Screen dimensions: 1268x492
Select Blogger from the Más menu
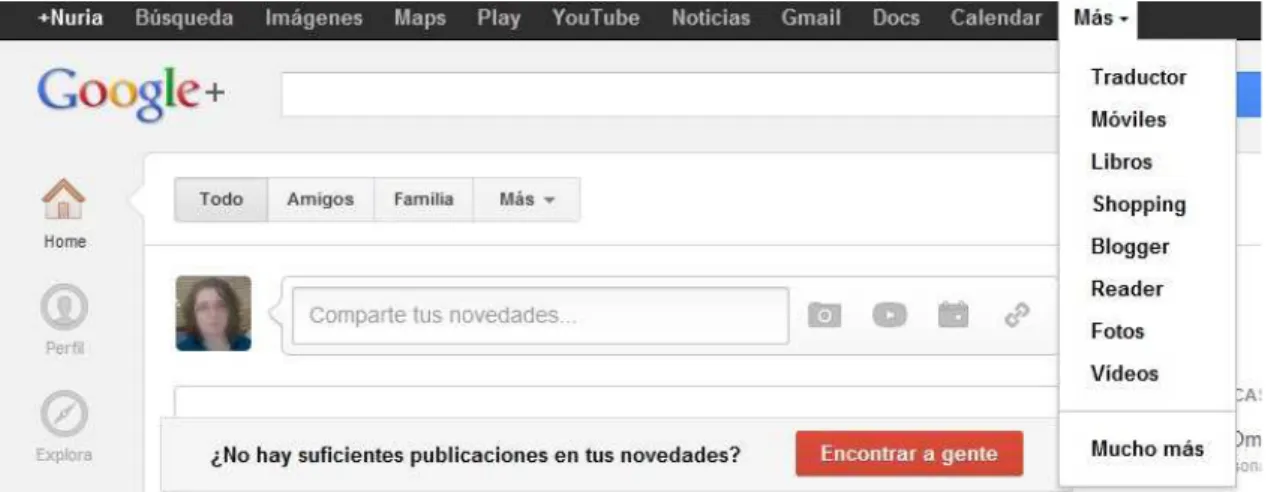coord(1130,246)
